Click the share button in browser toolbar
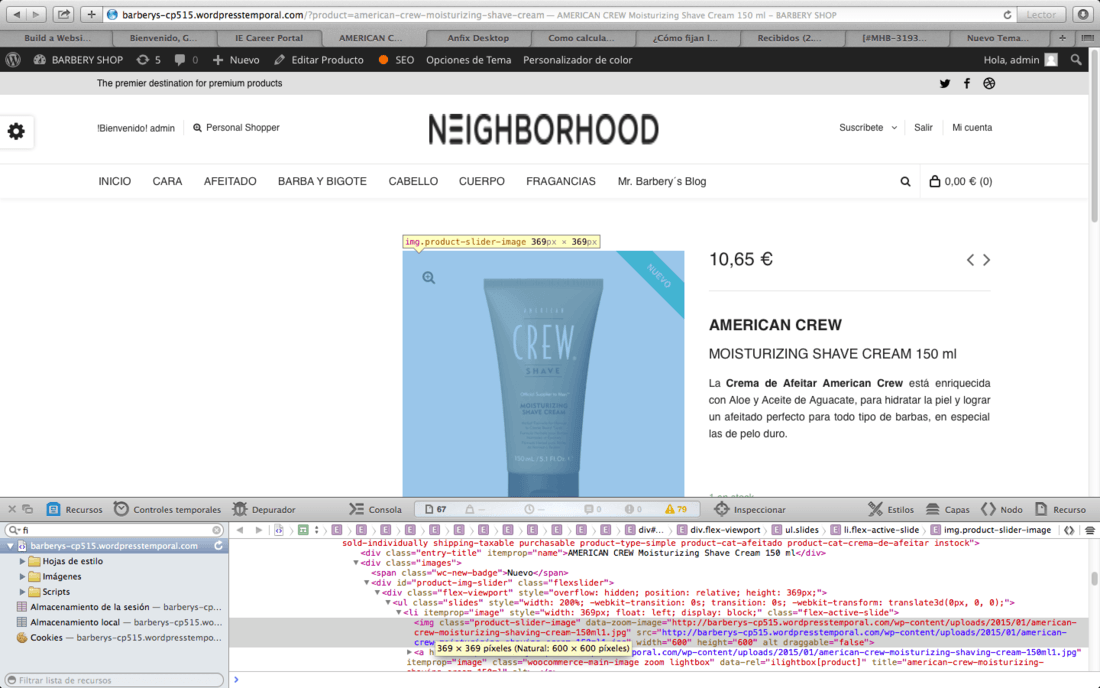The image size is (1100, 688). [x=63, y=14]
